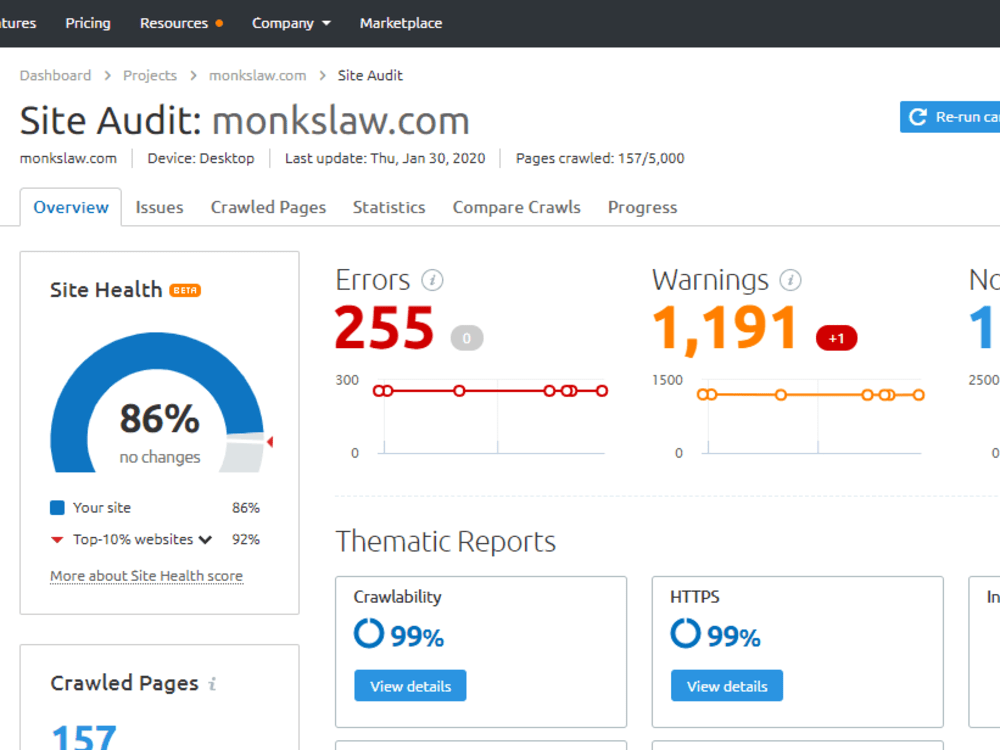
Task: Click the last point on Errors chart
Action: pos(602,391)
